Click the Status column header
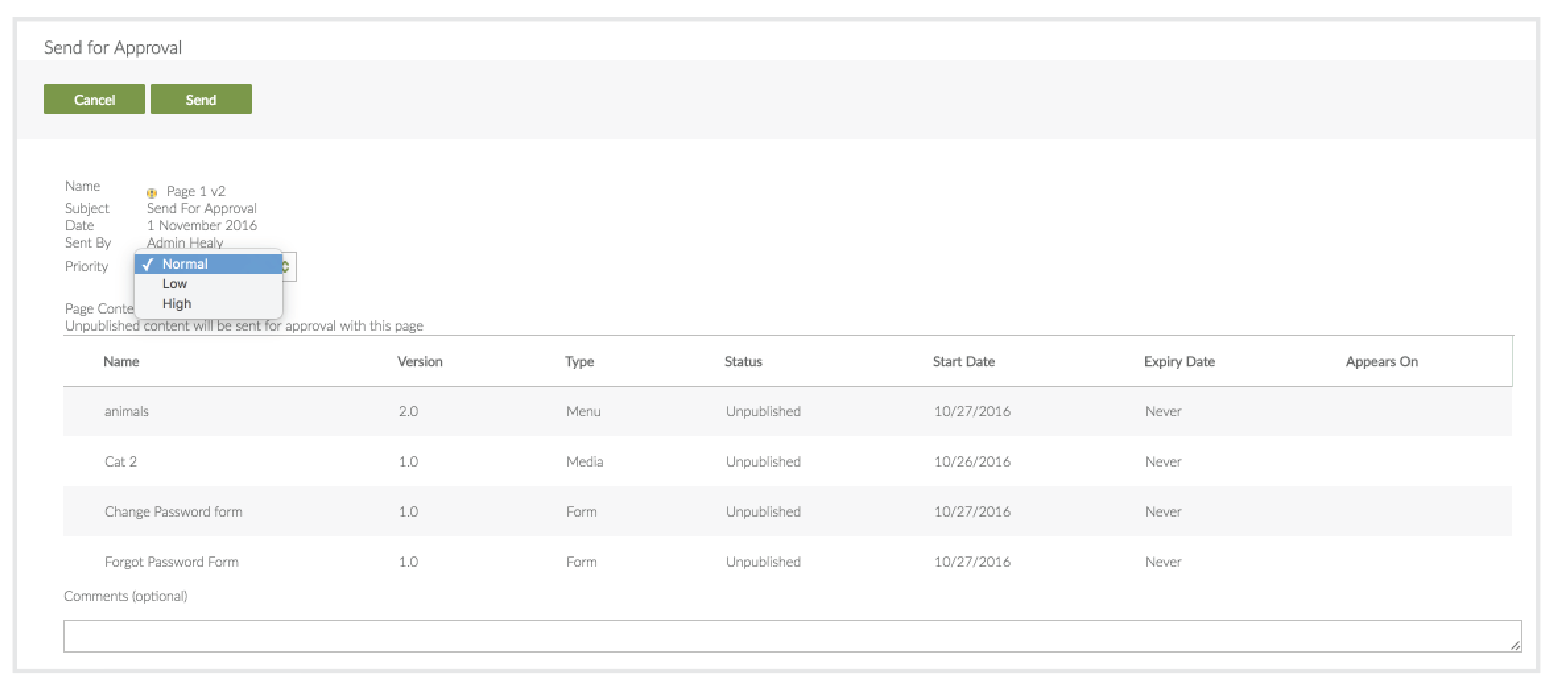The height and width of the screenshot is (690, 1552). pos(743,362)
